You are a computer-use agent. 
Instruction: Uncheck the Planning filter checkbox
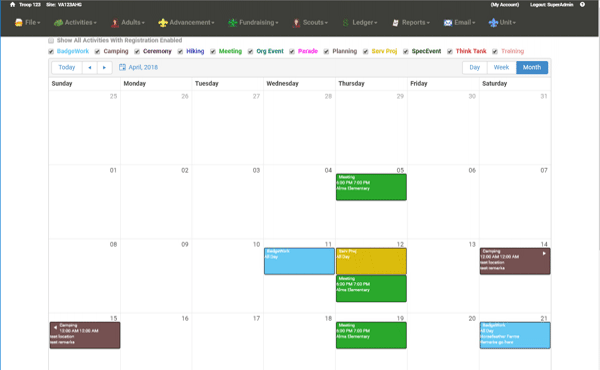(326, 51)
